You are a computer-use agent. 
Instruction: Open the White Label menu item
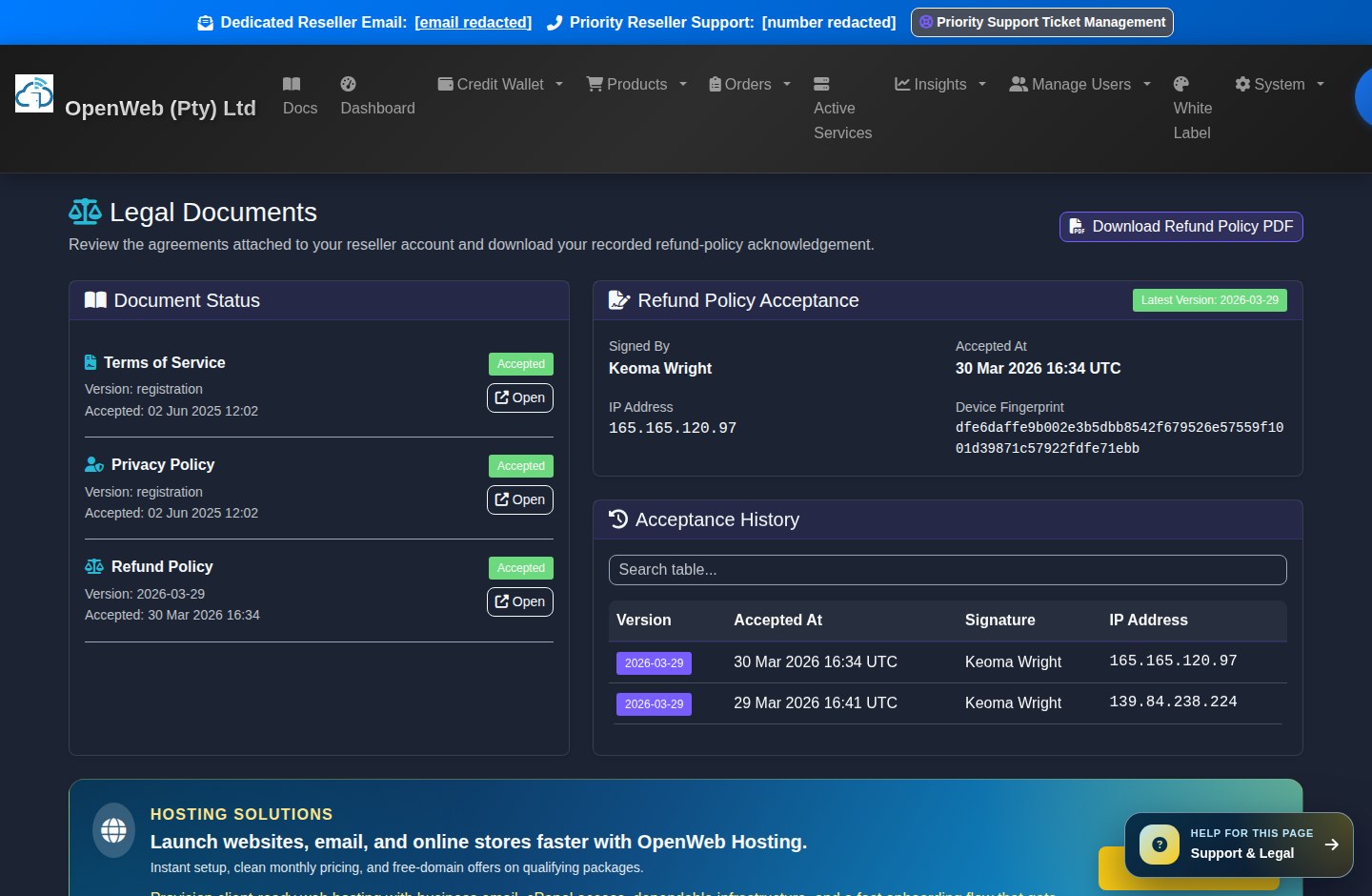1193,109
